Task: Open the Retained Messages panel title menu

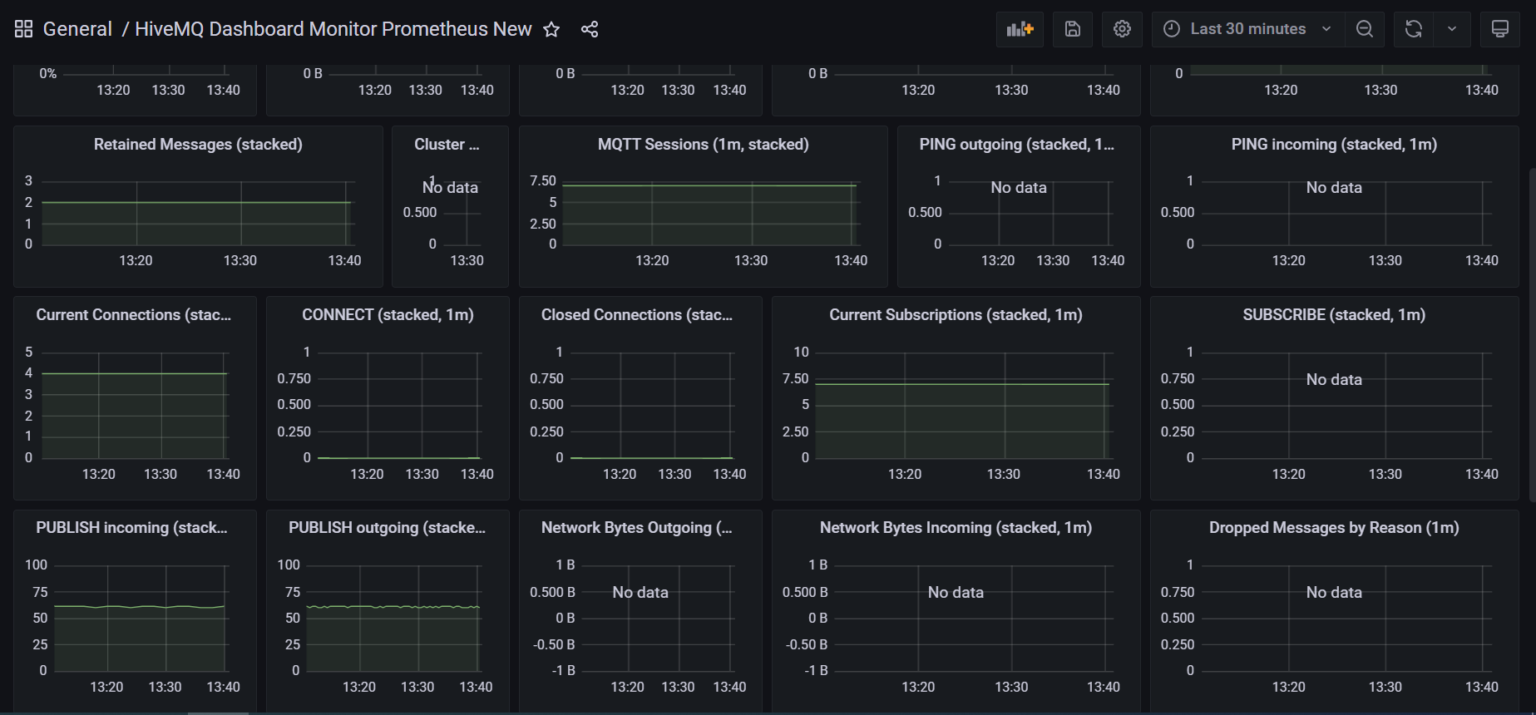Action: [x=197, y=144]
